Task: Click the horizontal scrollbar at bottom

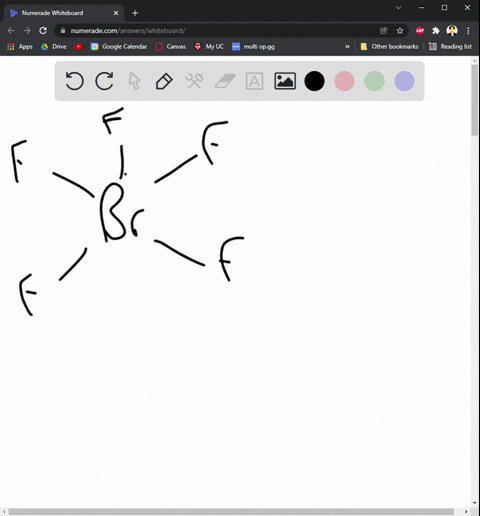Action: point(231,512)
